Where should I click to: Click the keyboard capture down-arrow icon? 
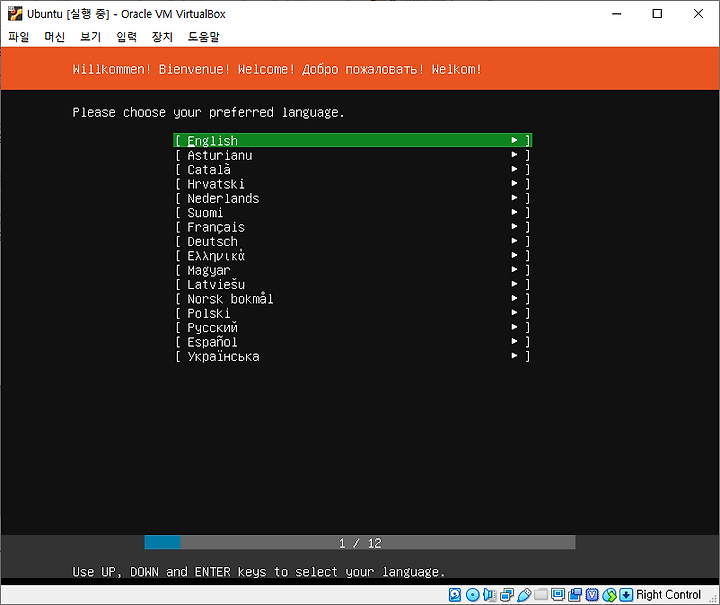[626, 595]
